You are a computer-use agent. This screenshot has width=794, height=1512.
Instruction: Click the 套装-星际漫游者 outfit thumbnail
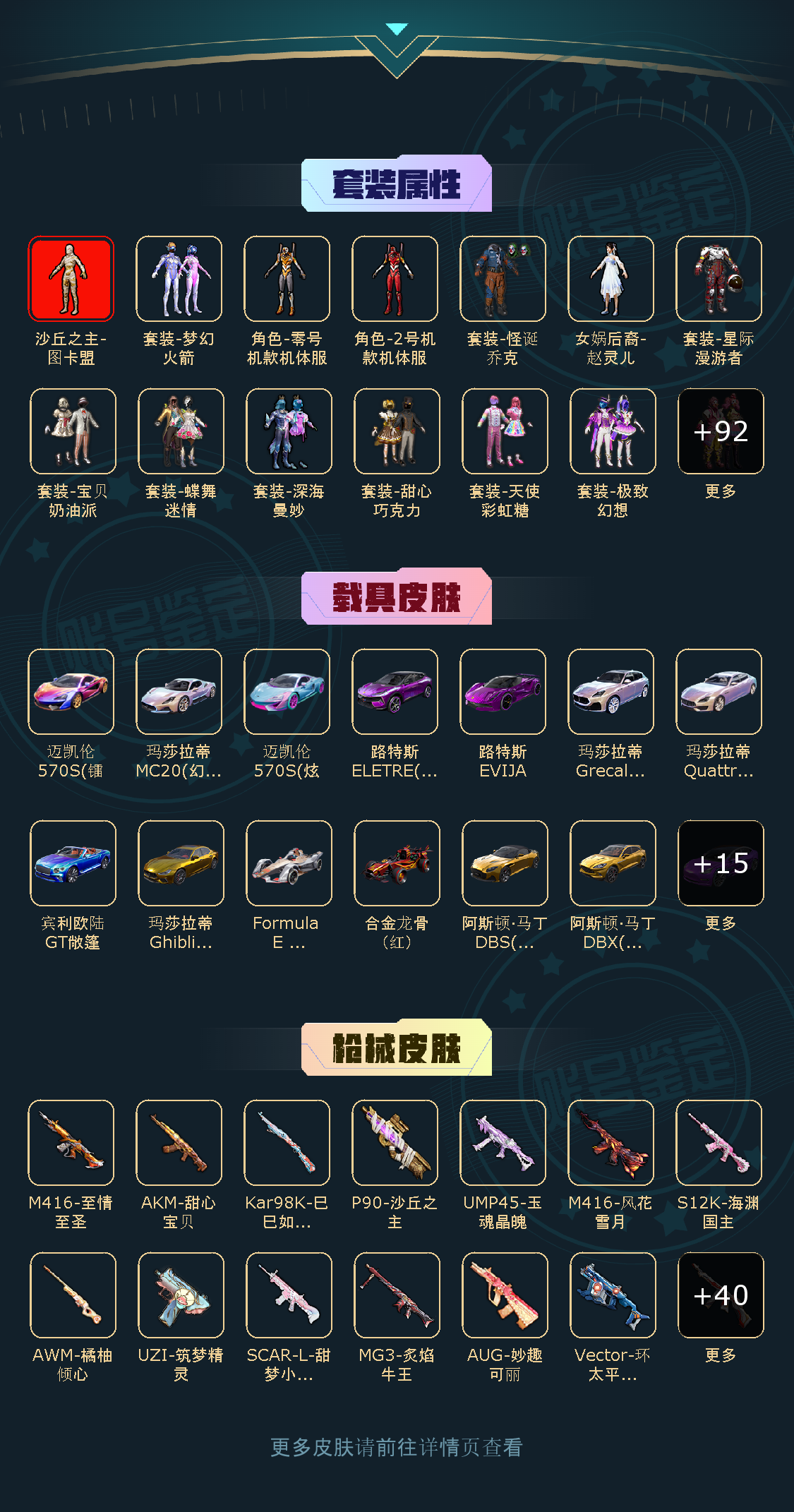(x=718, y=279)
